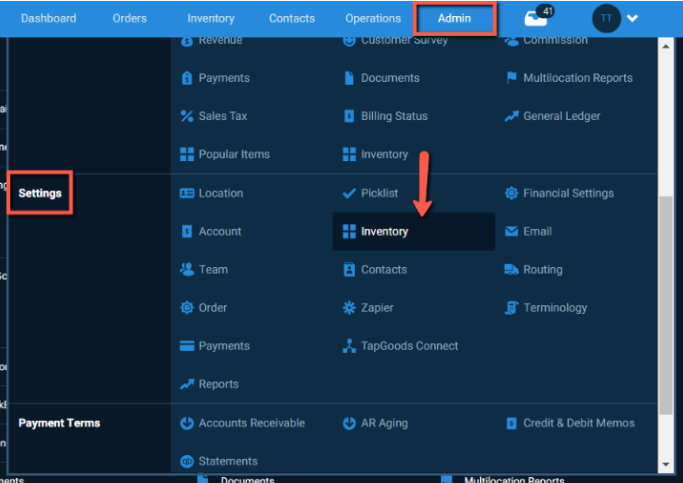Click the Picklist checkmark icon

(349, 193)
